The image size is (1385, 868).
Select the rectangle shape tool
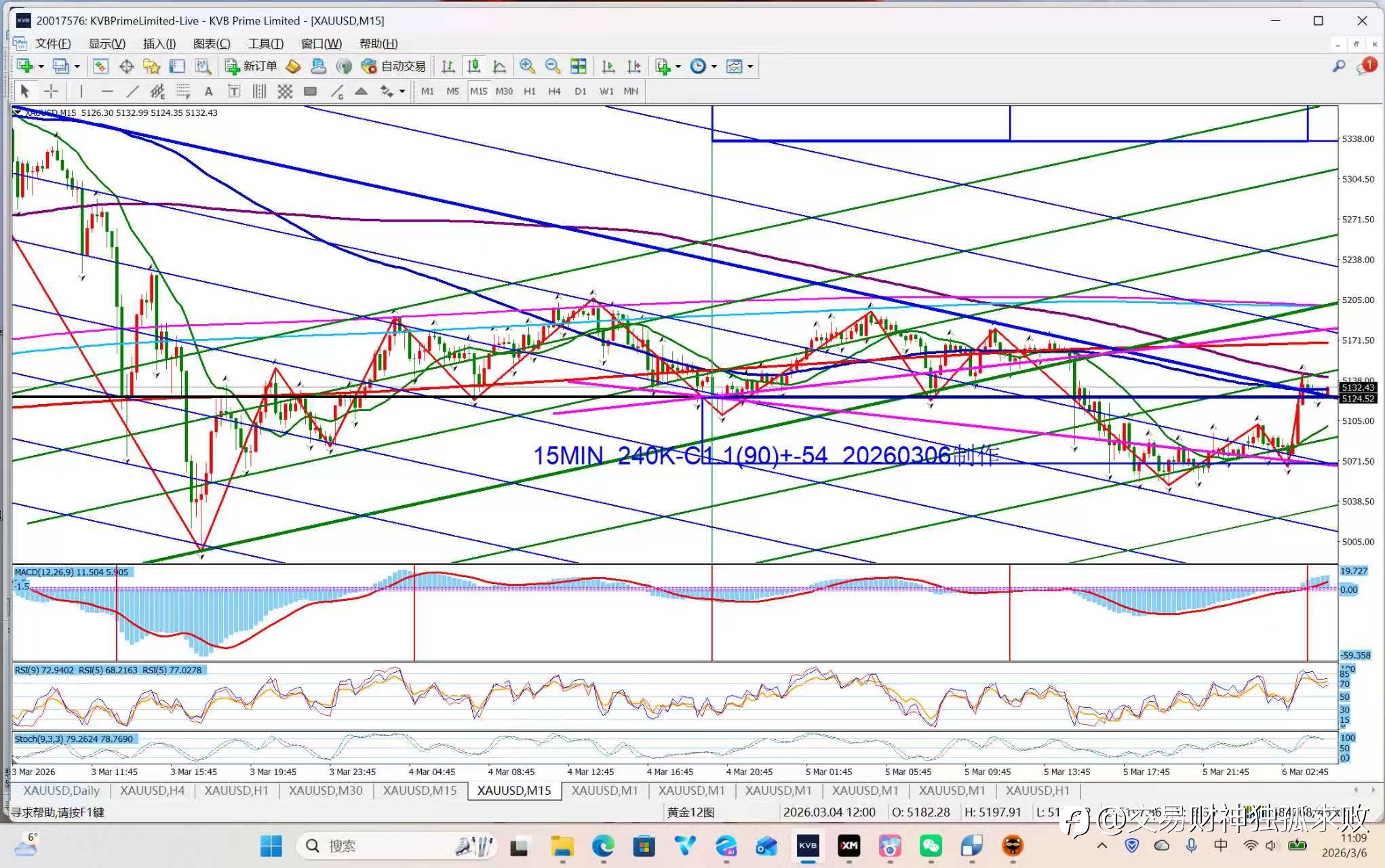(x=310, y=91)
